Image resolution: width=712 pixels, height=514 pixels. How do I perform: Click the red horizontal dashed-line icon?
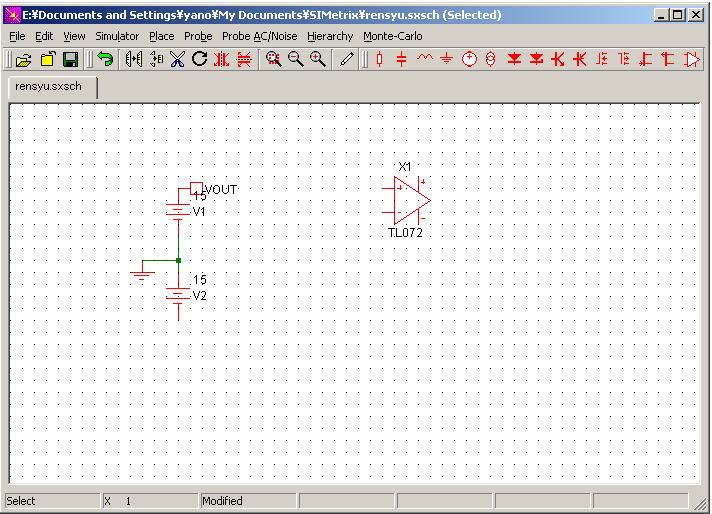(x=244, y=59)
